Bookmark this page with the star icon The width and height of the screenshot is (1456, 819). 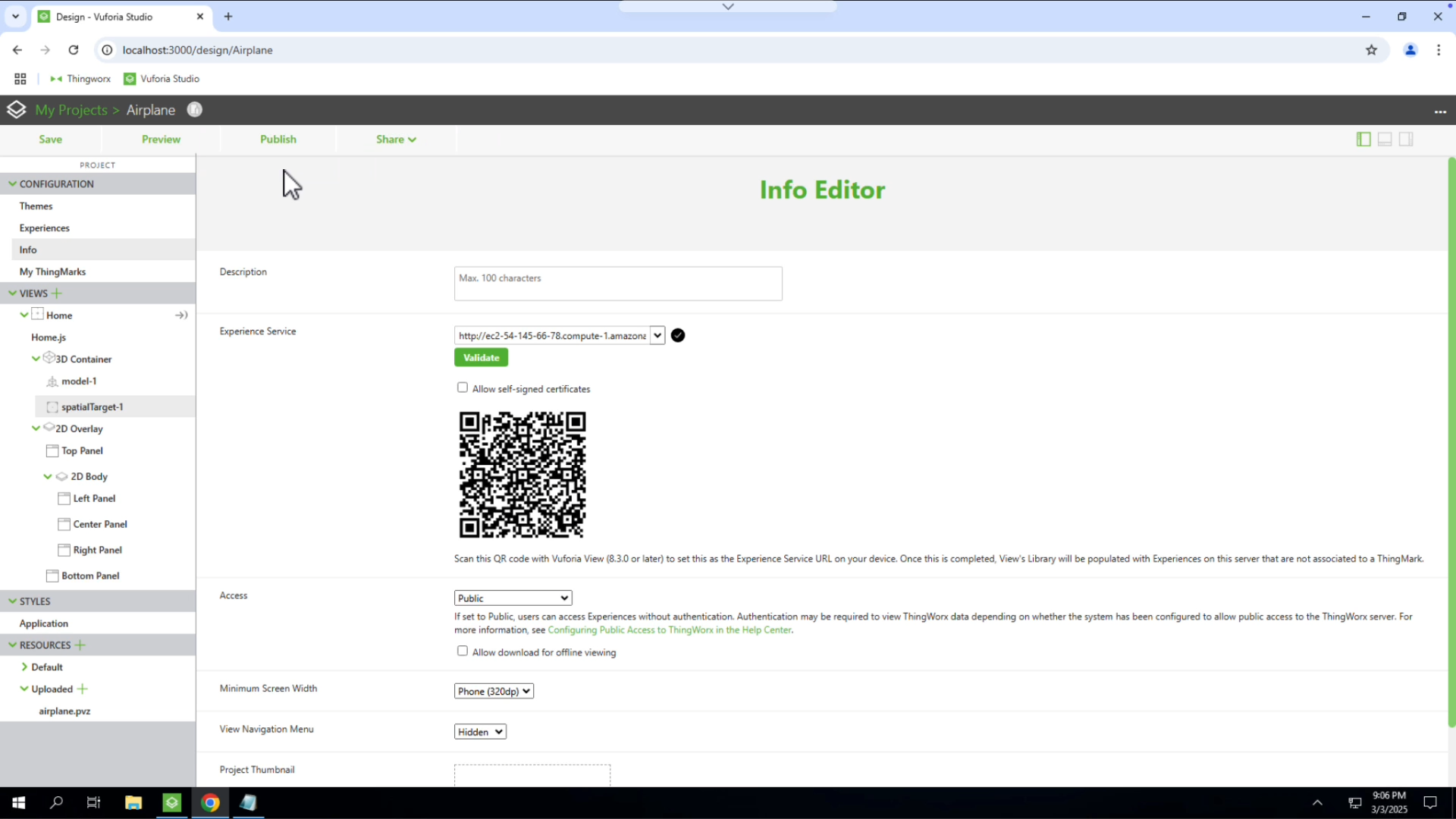point(1371,50)
